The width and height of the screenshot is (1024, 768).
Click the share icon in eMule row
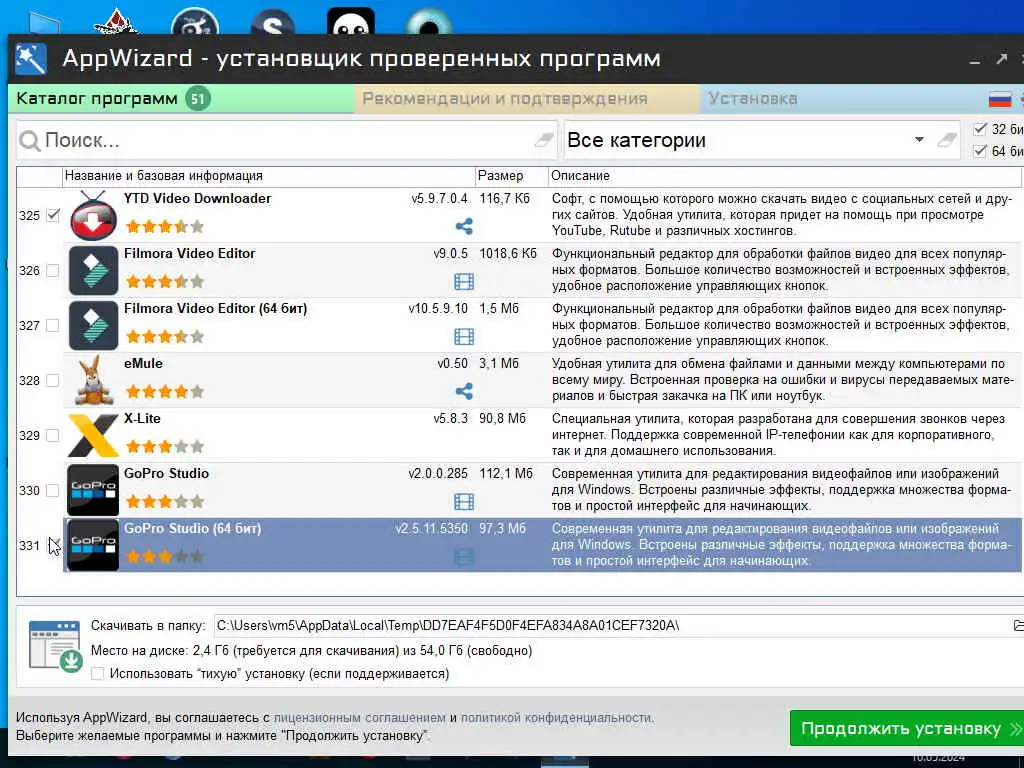[x=464, y=391]
